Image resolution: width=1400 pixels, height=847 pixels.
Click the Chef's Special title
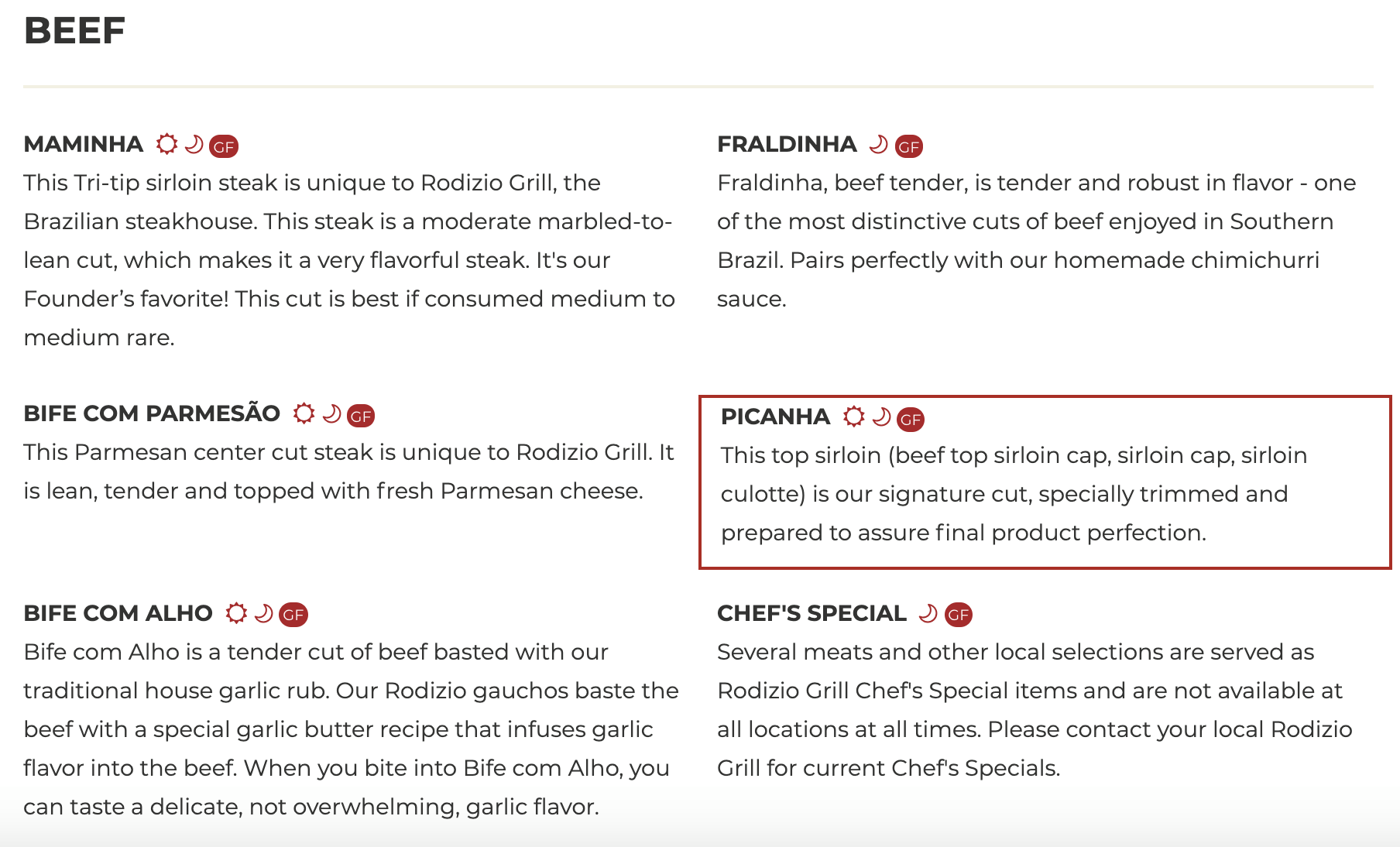coord(812,613)
